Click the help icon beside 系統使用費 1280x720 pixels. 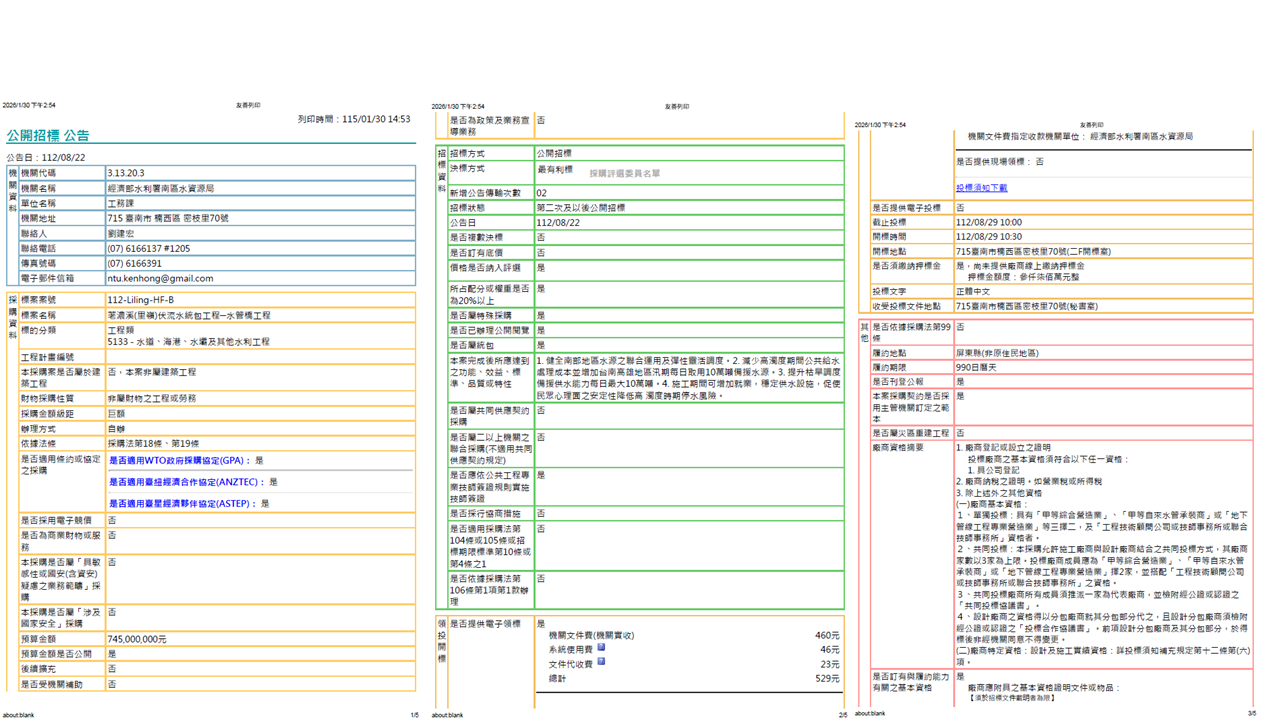[601, 648]
